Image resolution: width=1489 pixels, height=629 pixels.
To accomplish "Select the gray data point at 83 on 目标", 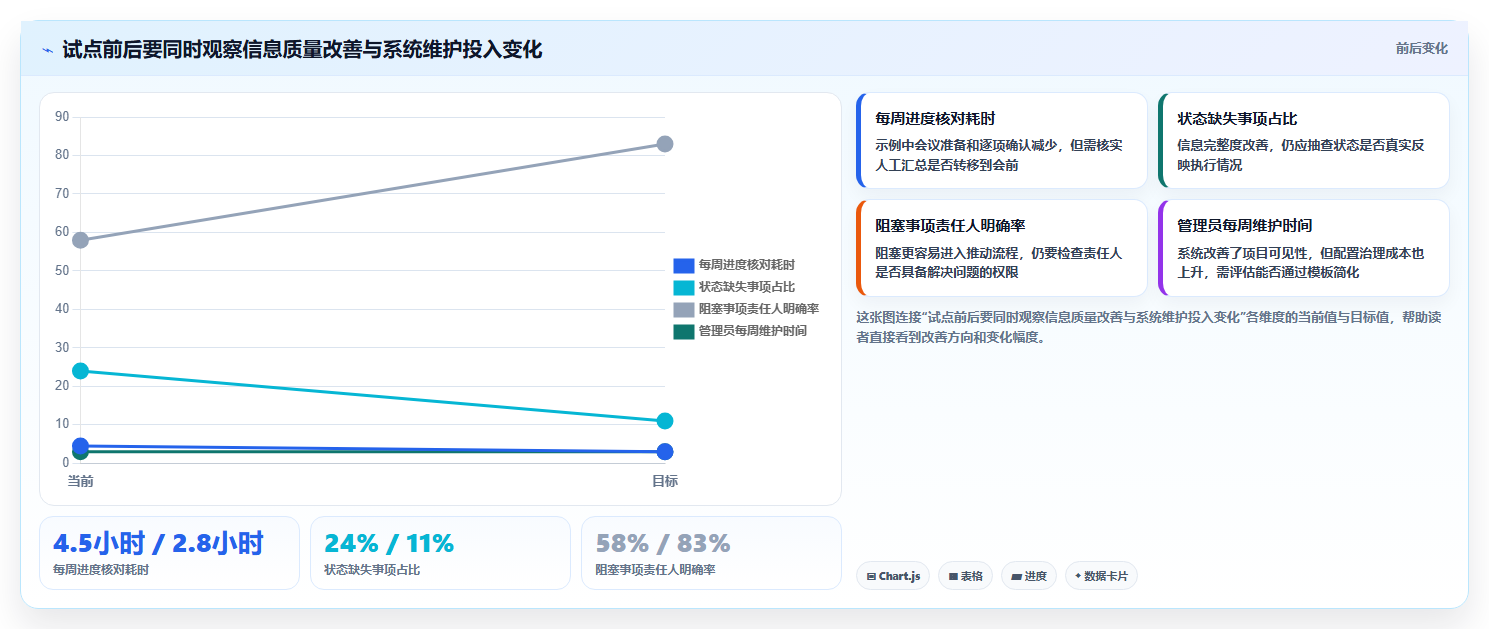I will point(665,144).
